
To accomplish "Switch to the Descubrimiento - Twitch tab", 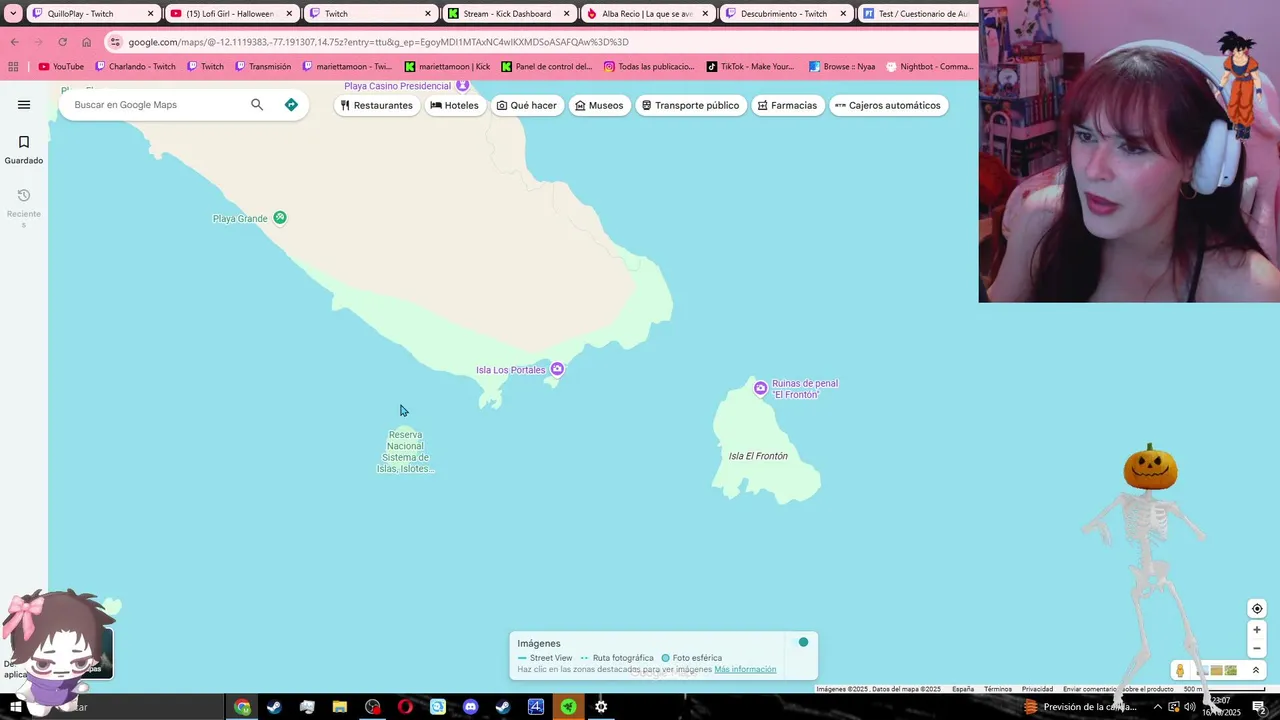I will [784, 14].
